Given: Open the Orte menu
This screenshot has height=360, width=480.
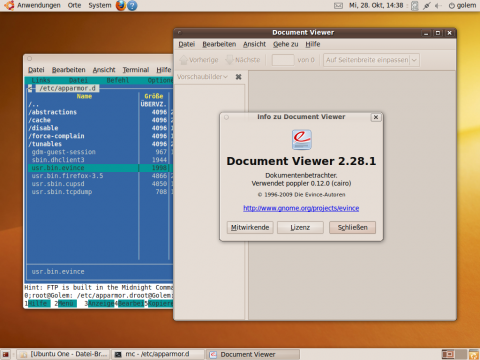Looking at the screenshot, I should click(74, 5).
